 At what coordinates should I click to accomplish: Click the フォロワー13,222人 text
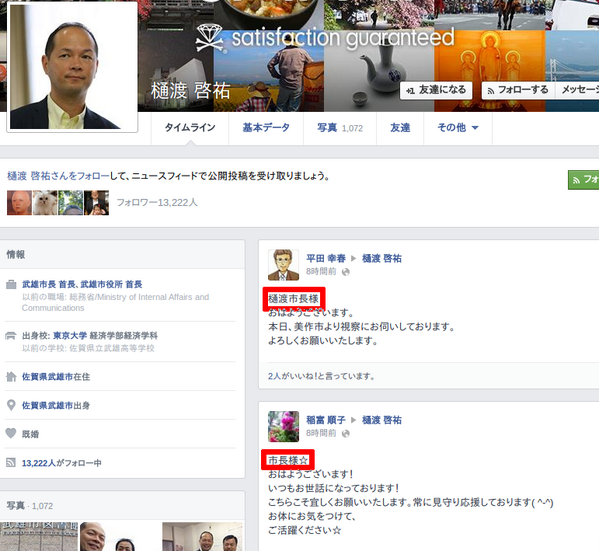pyautogui.click(x=157, y=203)
